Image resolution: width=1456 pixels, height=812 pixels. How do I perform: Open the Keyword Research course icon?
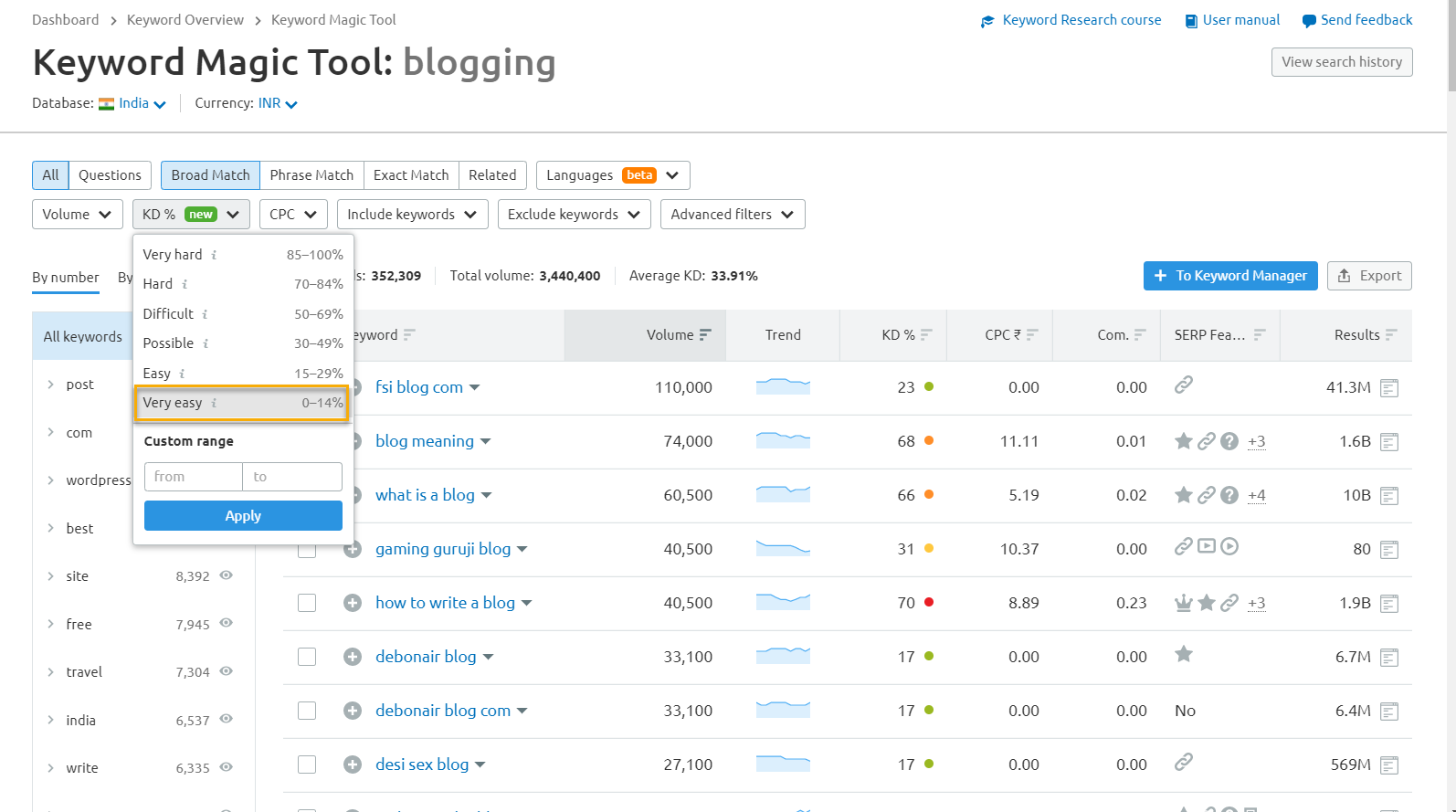[x=987, y=21]
